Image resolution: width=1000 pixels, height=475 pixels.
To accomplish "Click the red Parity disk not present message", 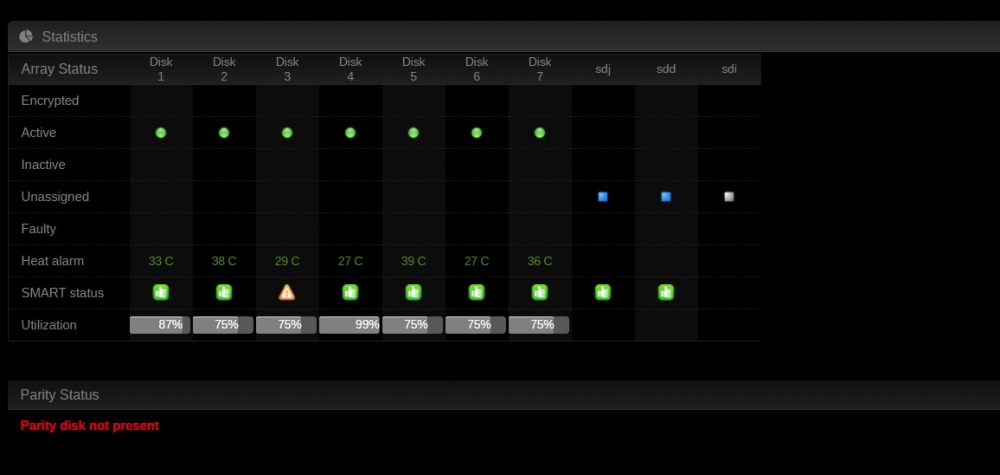I will [x=89, y=425].
